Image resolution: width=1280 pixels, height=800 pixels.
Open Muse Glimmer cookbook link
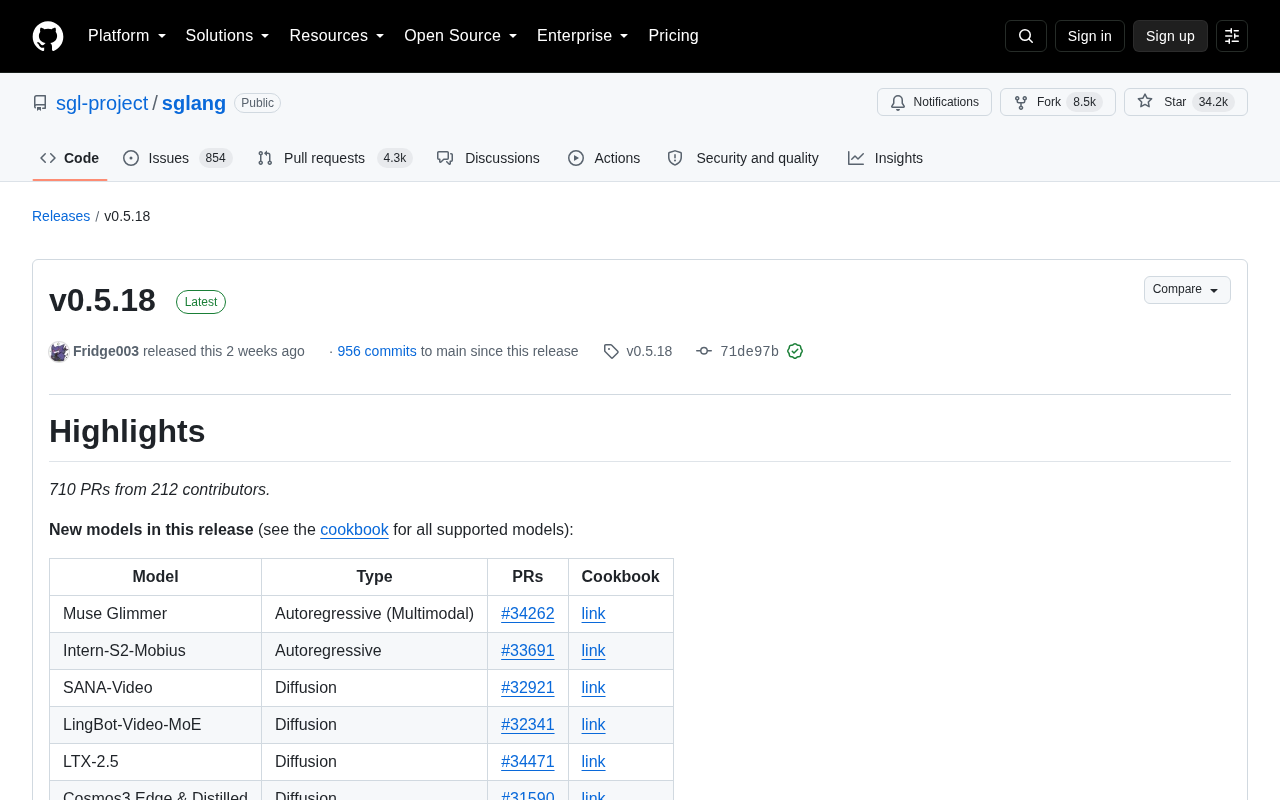[x=594, y=614]
